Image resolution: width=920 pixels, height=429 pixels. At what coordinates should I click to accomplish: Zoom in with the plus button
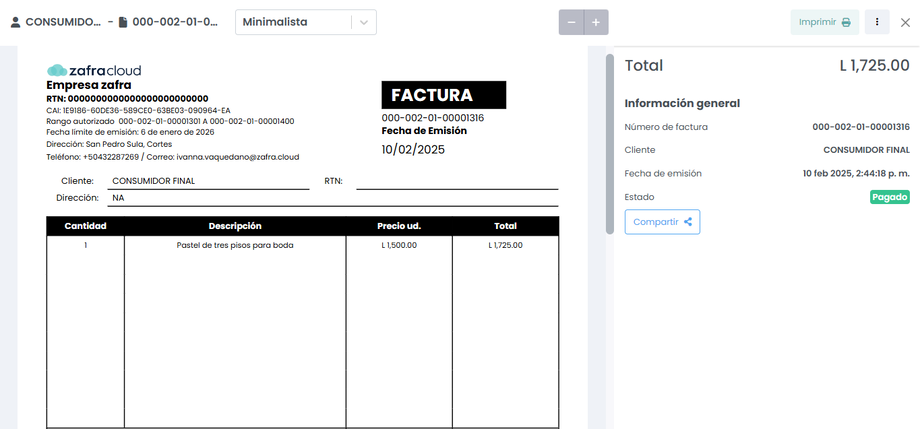(596, 22)
